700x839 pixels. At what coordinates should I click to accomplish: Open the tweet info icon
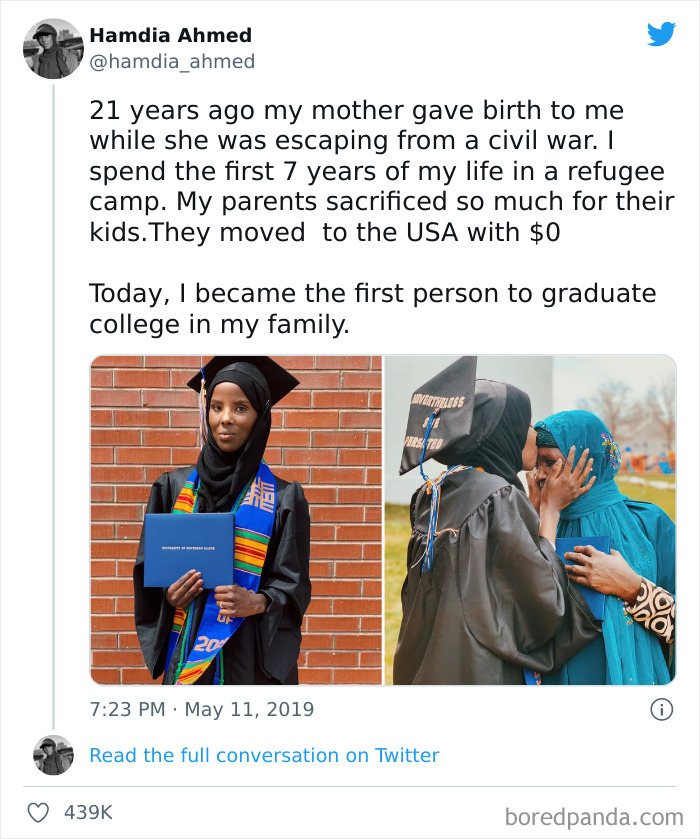coord(664,709)
